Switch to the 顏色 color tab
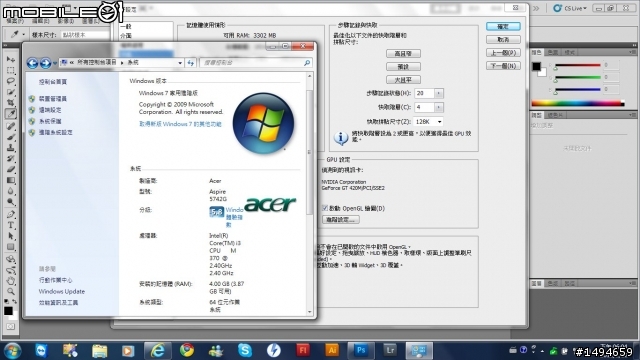 (536, 53)
